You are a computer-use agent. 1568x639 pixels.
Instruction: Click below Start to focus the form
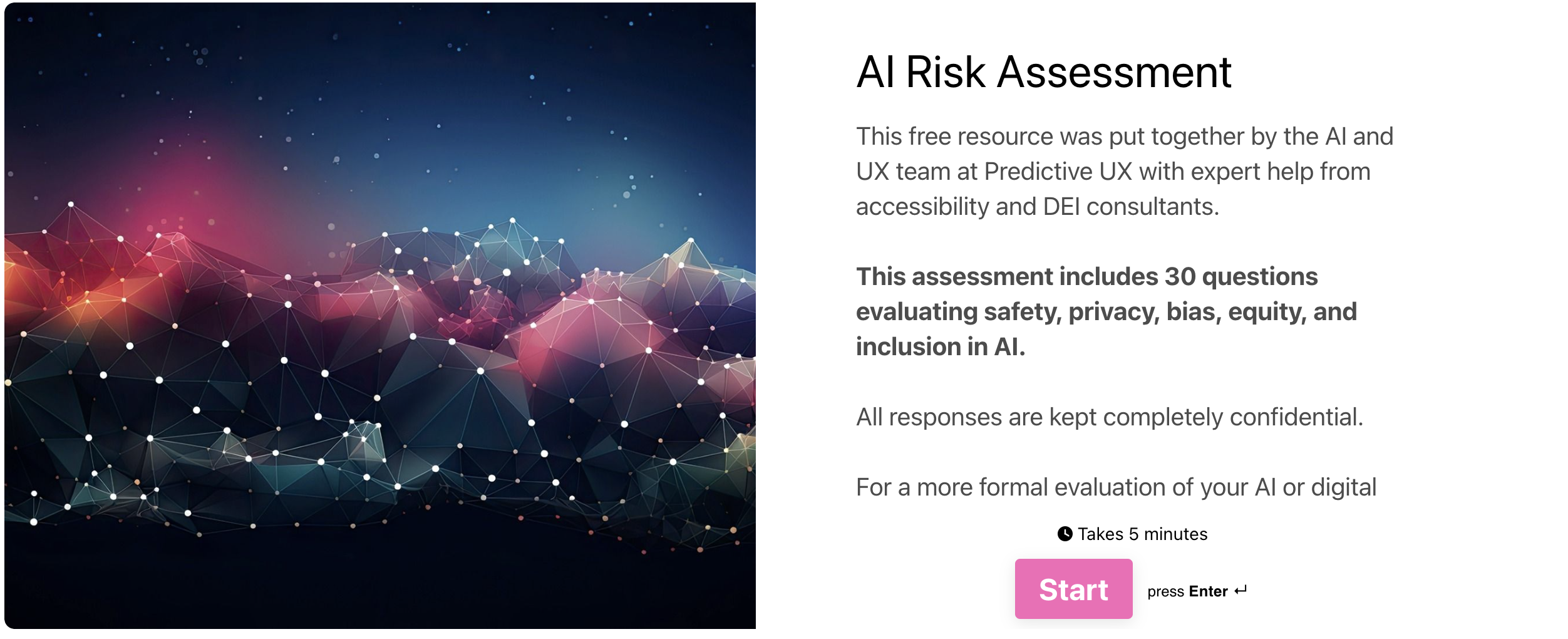click(x=1073, y=630)
